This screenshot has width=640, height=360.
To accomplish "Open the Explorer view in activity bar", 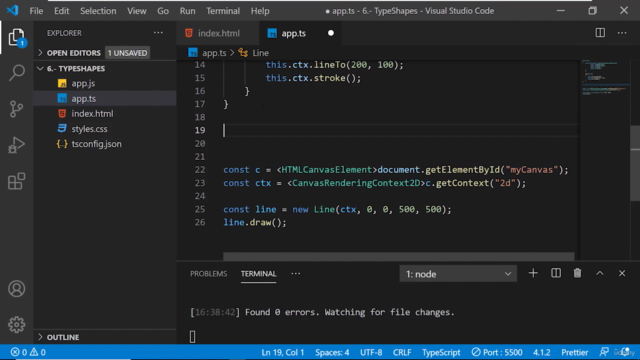I will (17, 38).
